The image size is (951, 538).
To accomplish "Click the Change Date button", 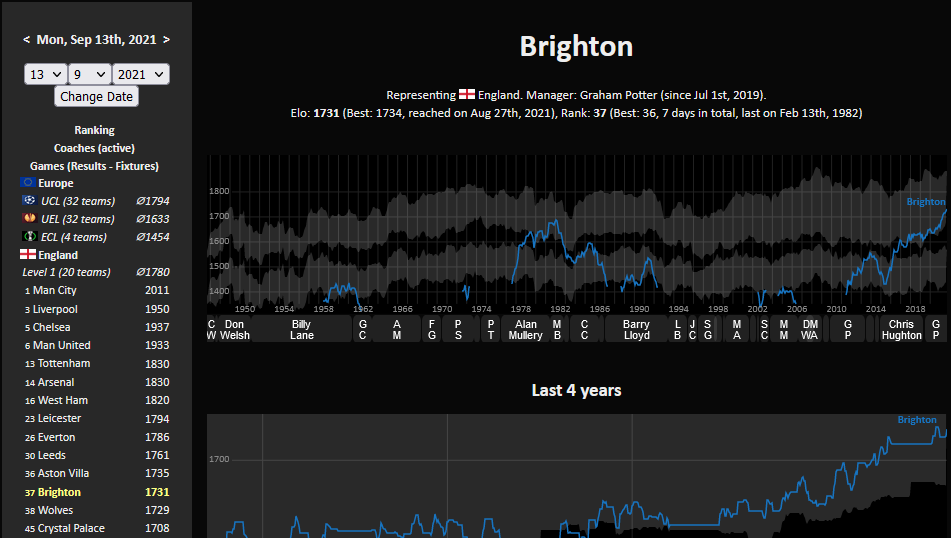I will [96, 96].
